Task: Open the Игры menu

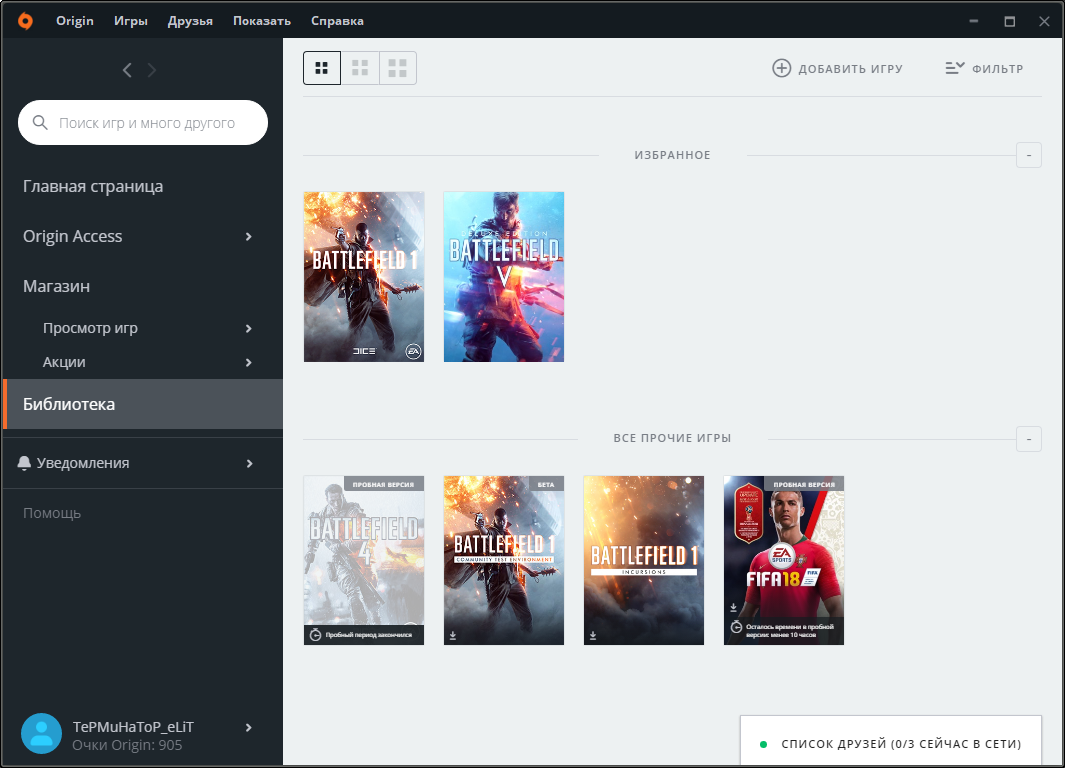Action: point(130,21)
